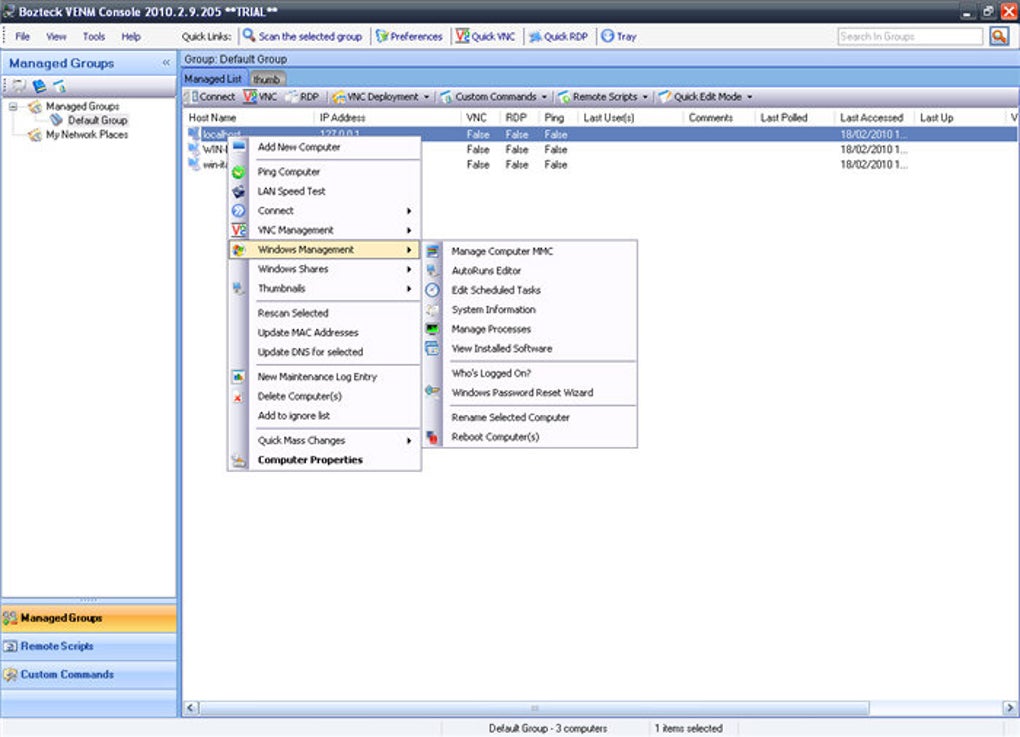Choose System Information from the submenu
This screenshot has width=1020, height=737.
[x=493, y=310]
